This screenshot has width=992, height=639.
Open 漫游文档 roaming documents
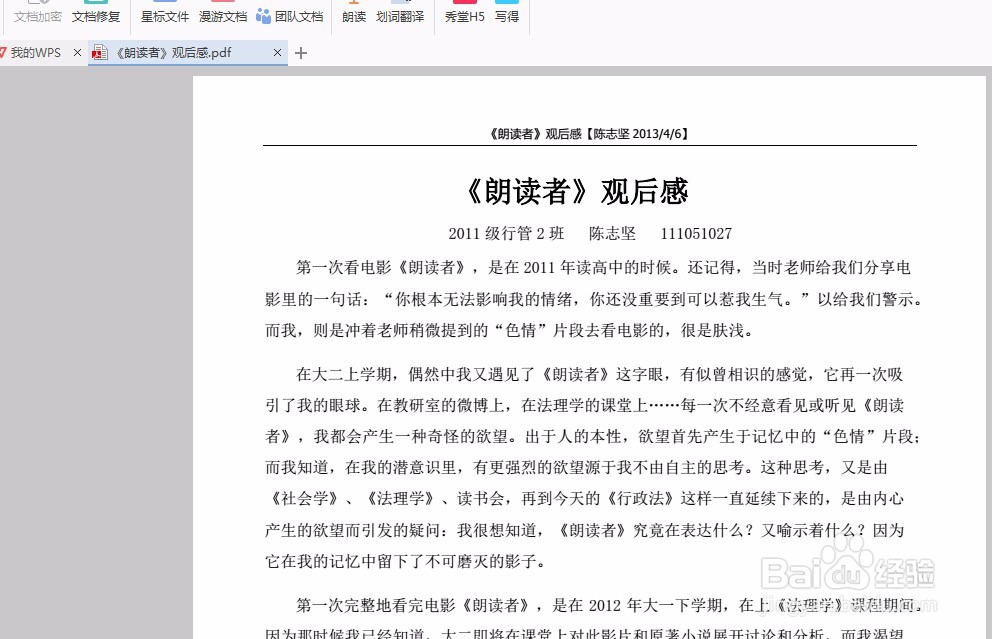click(x=223, y=13)
